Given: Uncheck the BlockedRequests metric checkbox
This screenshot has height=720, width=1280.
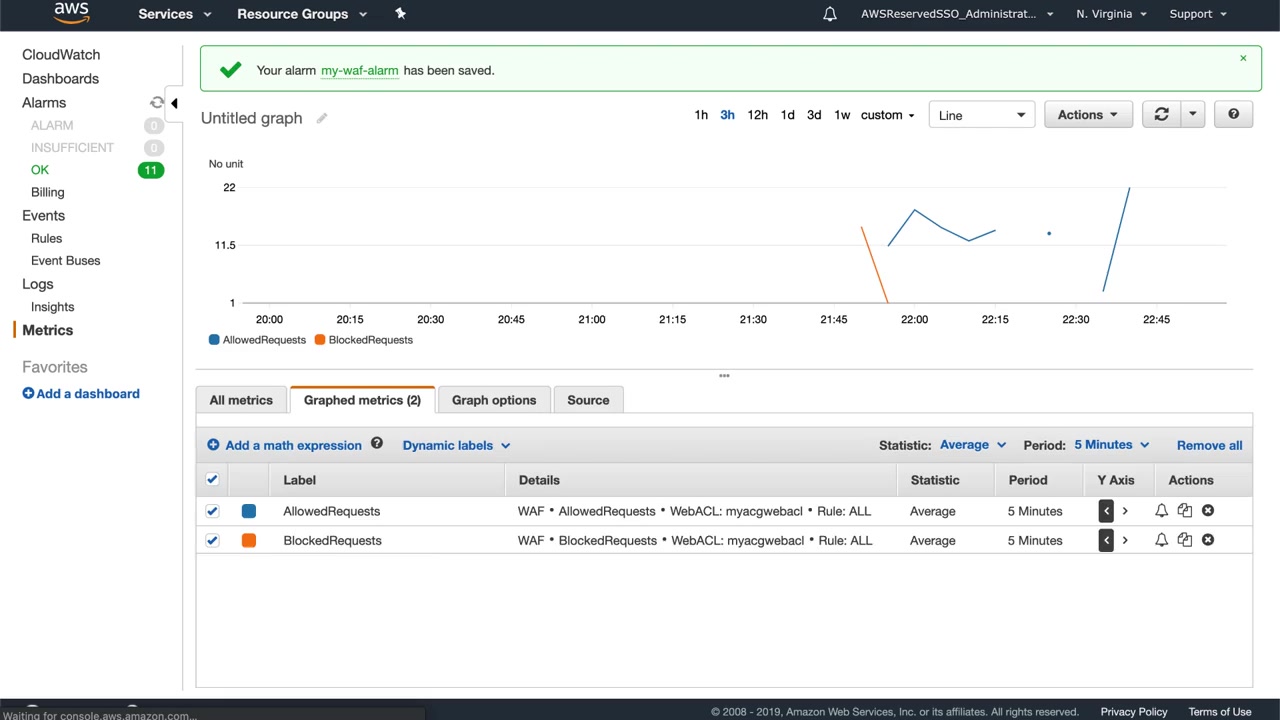Looking at the screenshot, I should tap(212, 540).
